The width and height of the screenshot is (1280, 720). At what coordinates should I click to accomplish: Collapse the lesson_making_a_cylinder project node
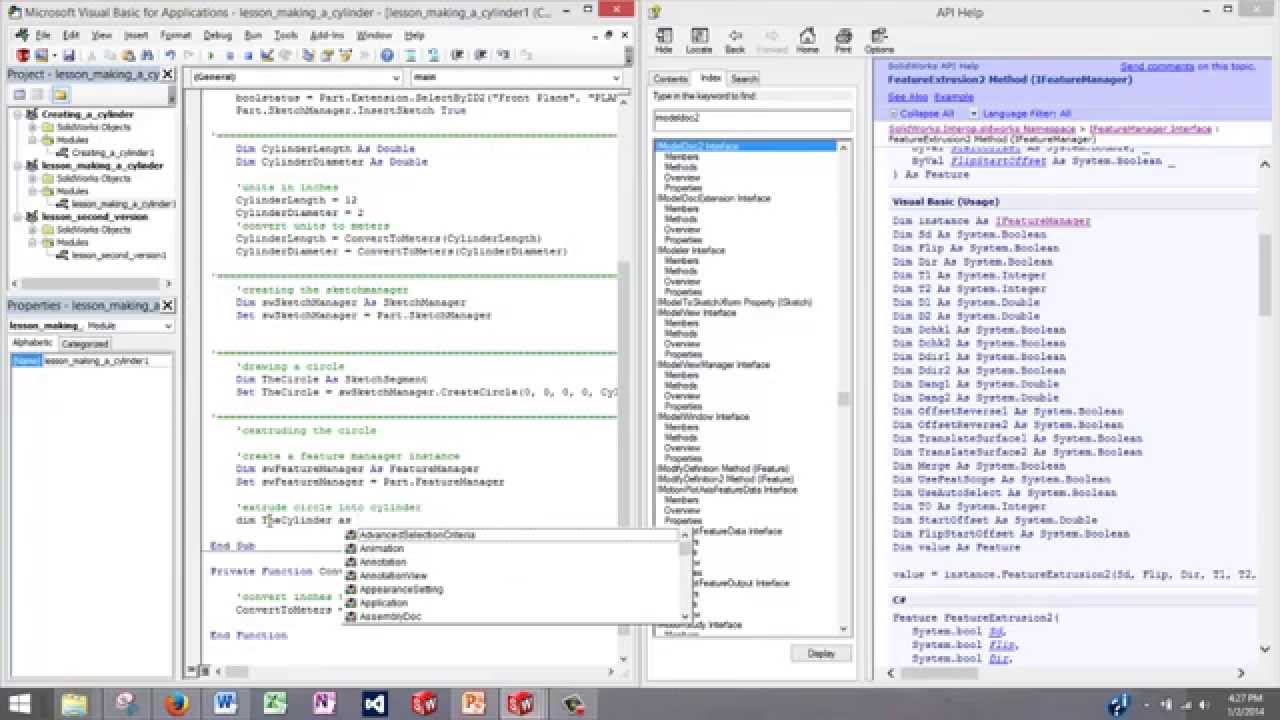19,166
